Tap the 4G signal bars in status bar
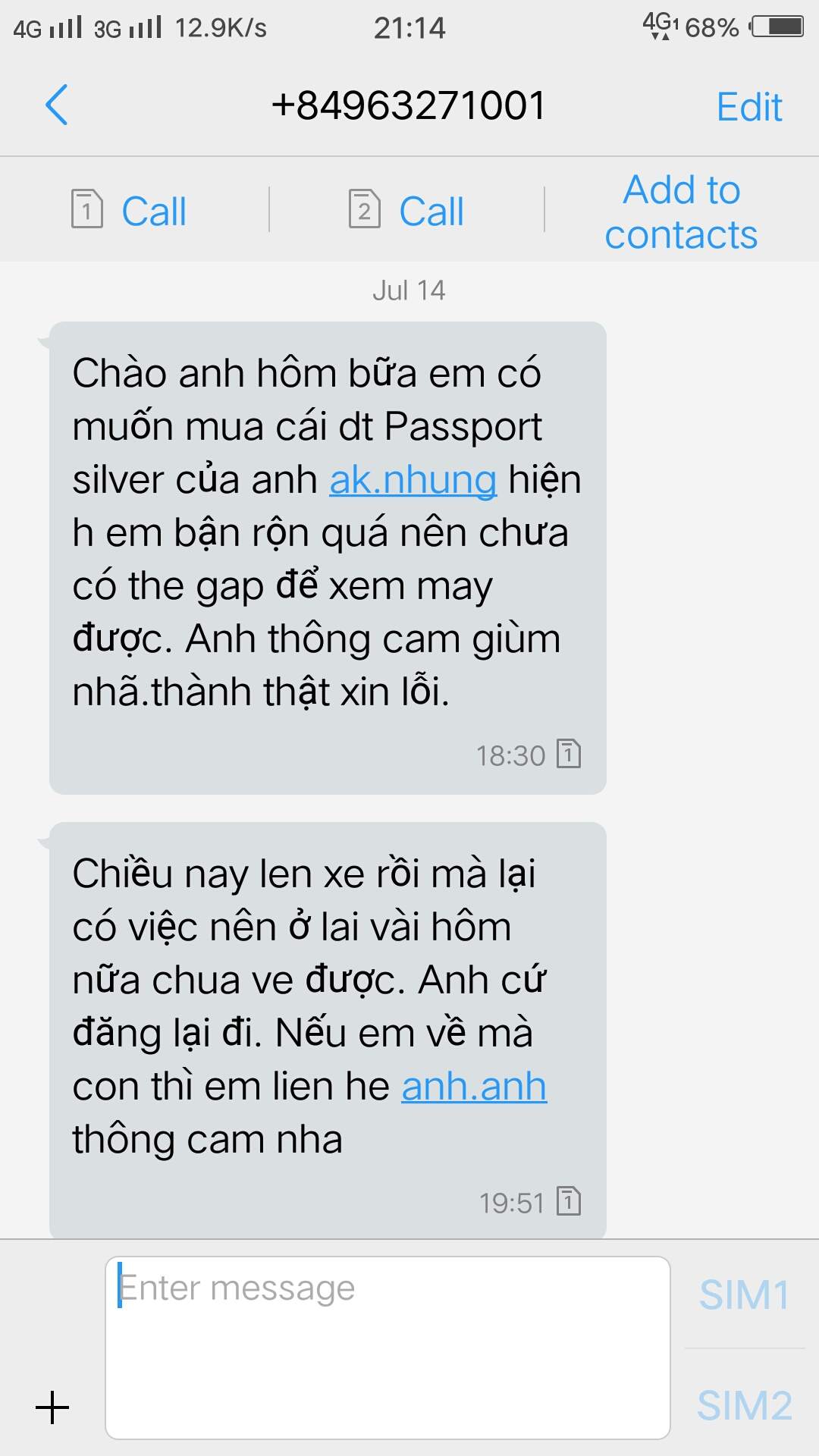The width and height of the screenshot is (819, 1456). coord(65,27)
